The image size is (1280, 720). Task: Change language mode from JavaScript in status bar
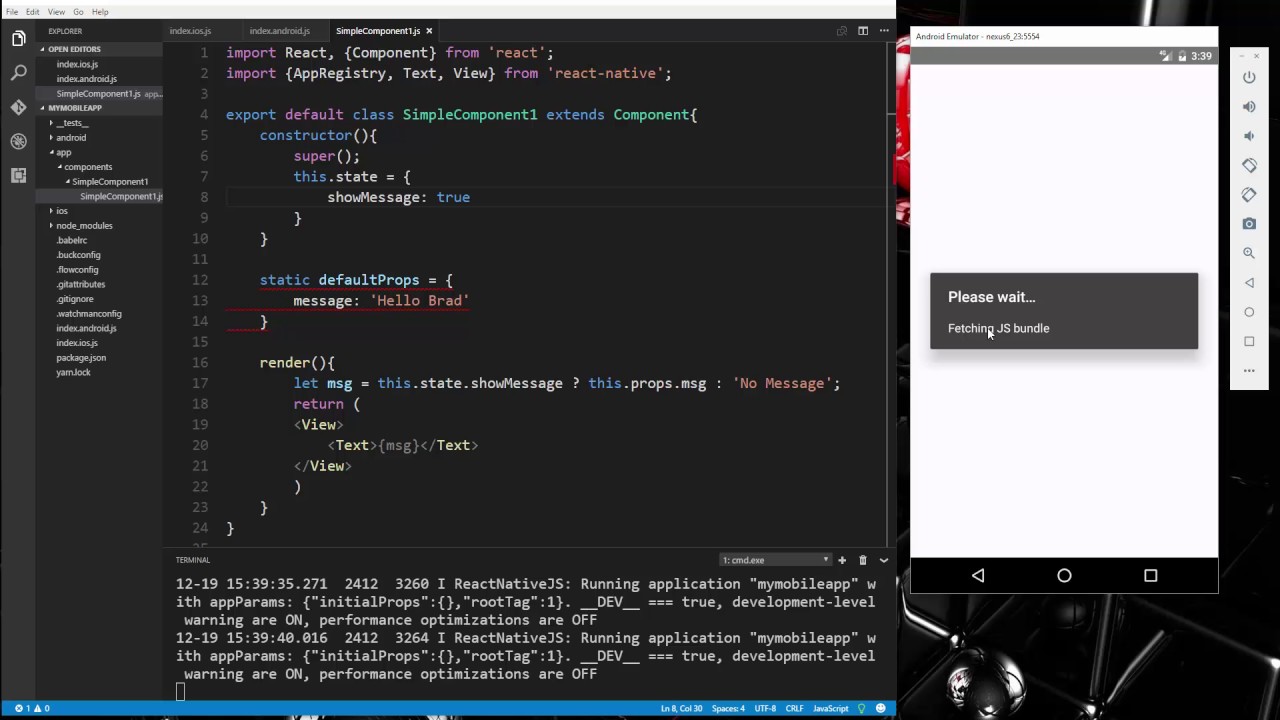tap(830, 708)
